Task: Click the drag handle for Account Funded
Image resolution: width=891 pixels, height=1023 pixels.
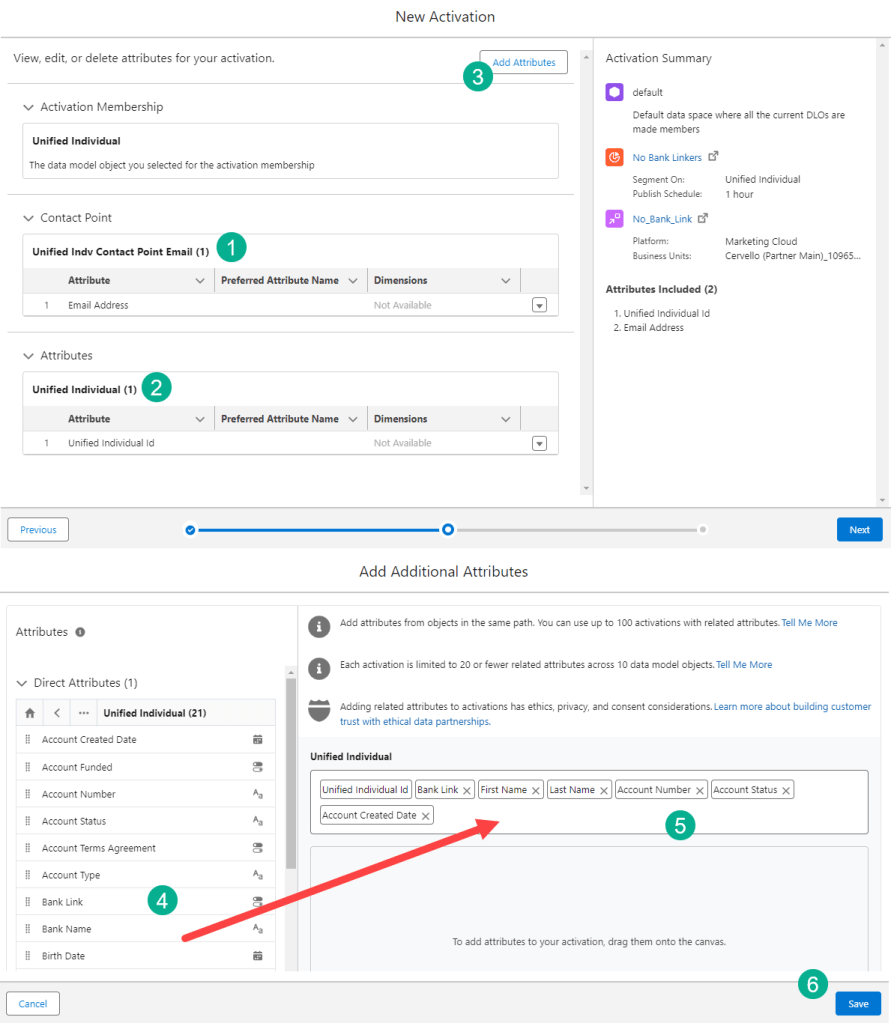Action: click(28, 767)
